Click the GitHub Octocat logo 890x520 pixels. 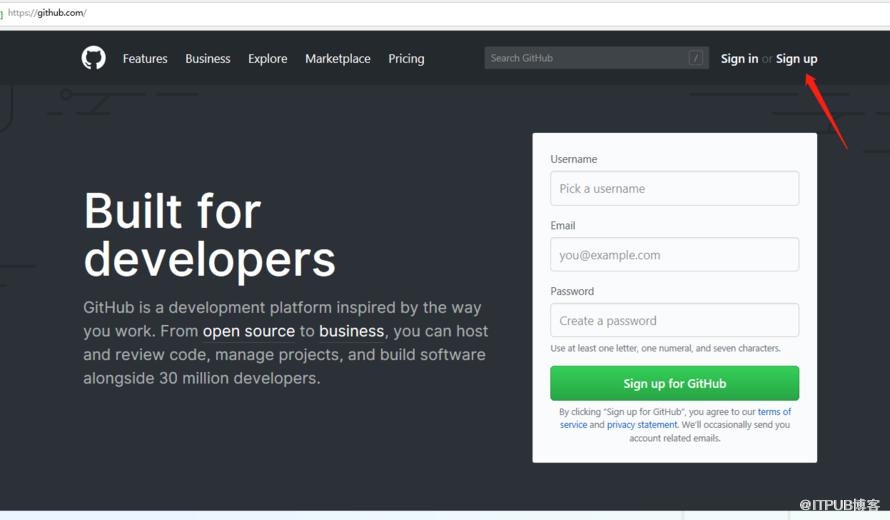coord(94,58)
